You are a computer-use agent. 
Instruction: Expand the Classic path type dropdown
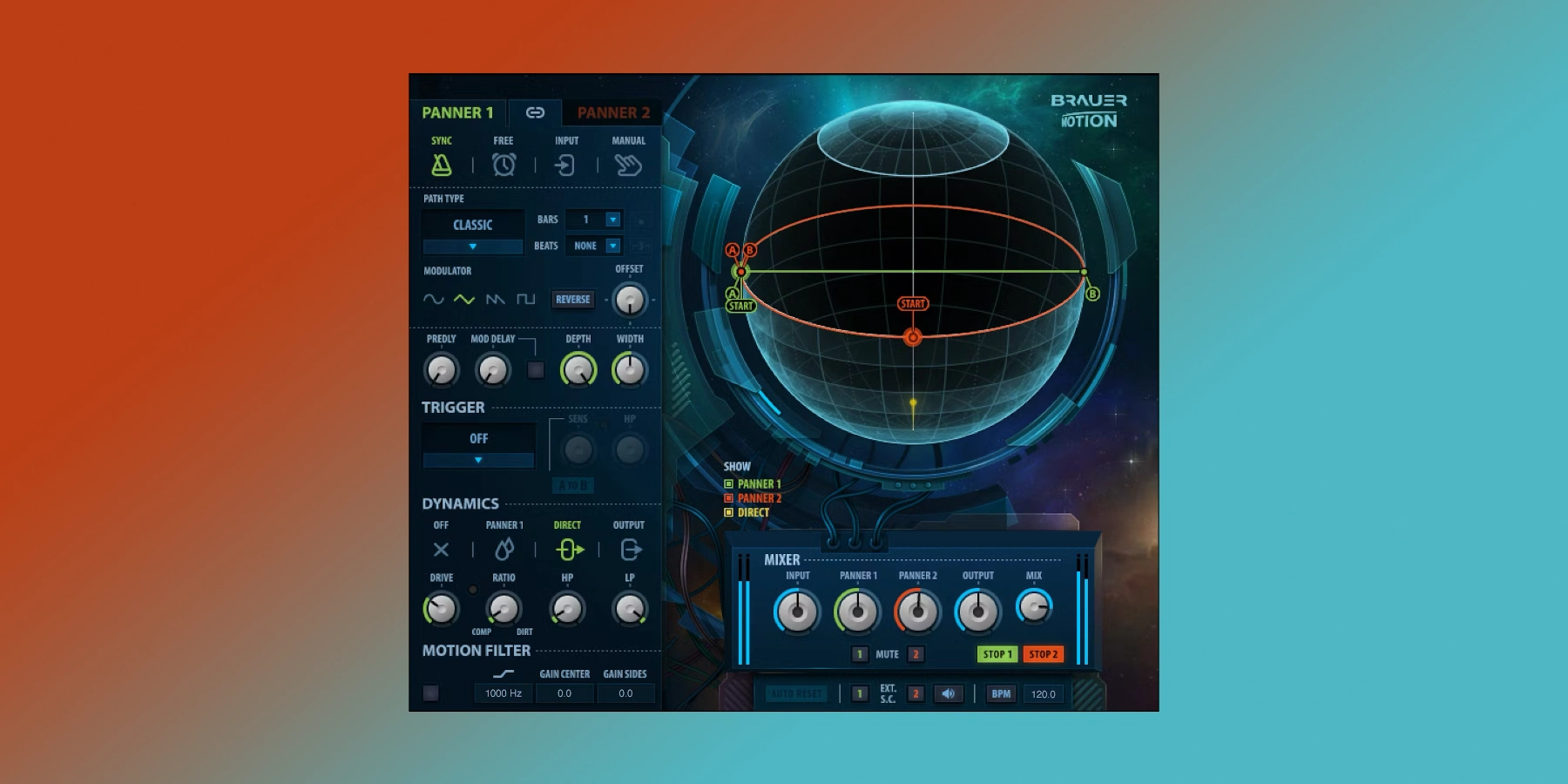pyautogui.click(x=473, y=247)
